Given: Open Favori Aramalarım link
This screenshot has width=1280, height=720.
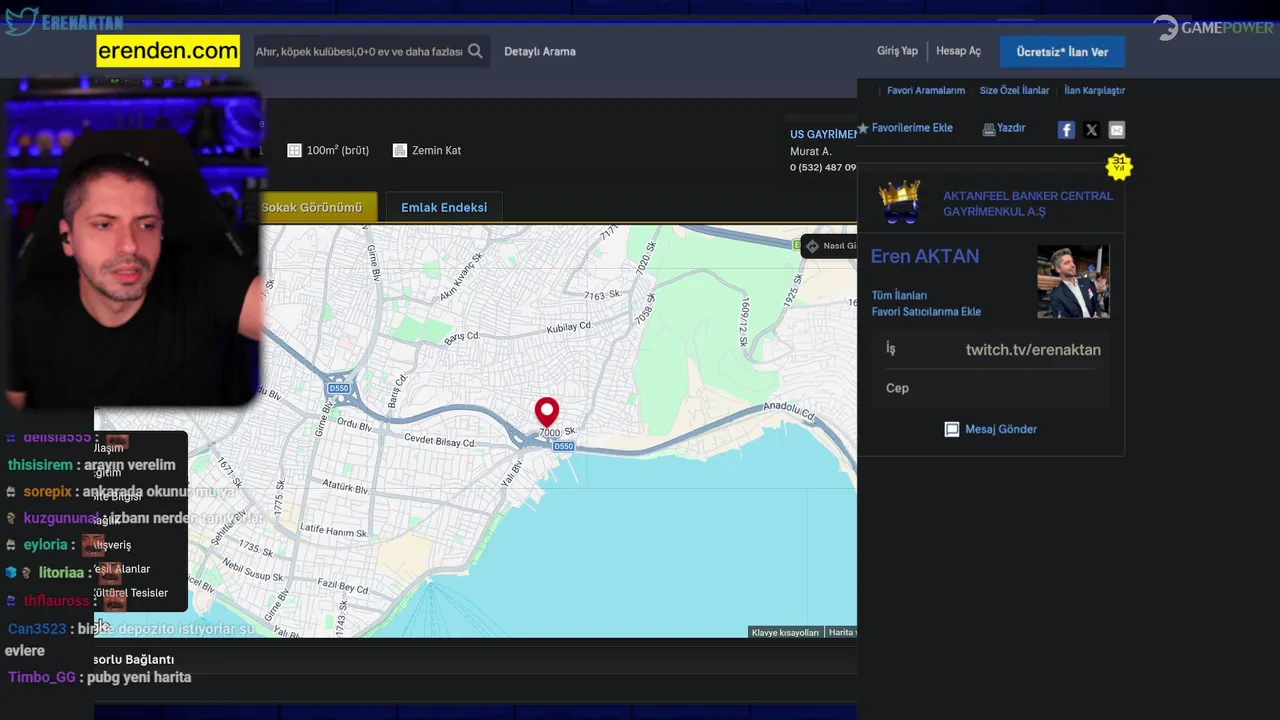Looking at the screenshot, I should tap(926, 90).
